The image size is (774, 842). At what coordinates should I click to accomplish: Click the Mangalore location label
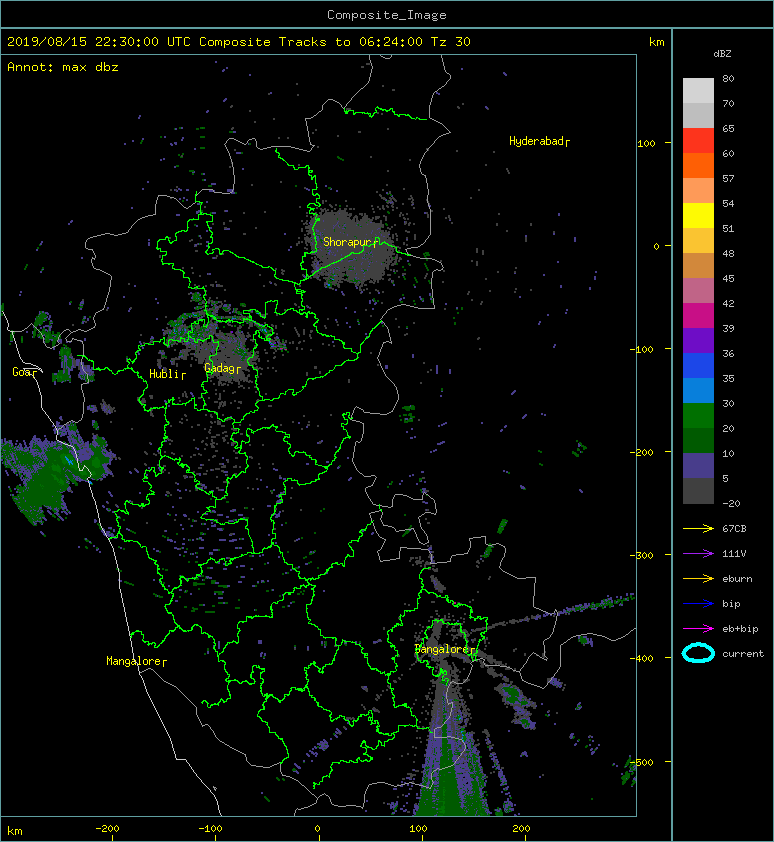coord(136,661)
